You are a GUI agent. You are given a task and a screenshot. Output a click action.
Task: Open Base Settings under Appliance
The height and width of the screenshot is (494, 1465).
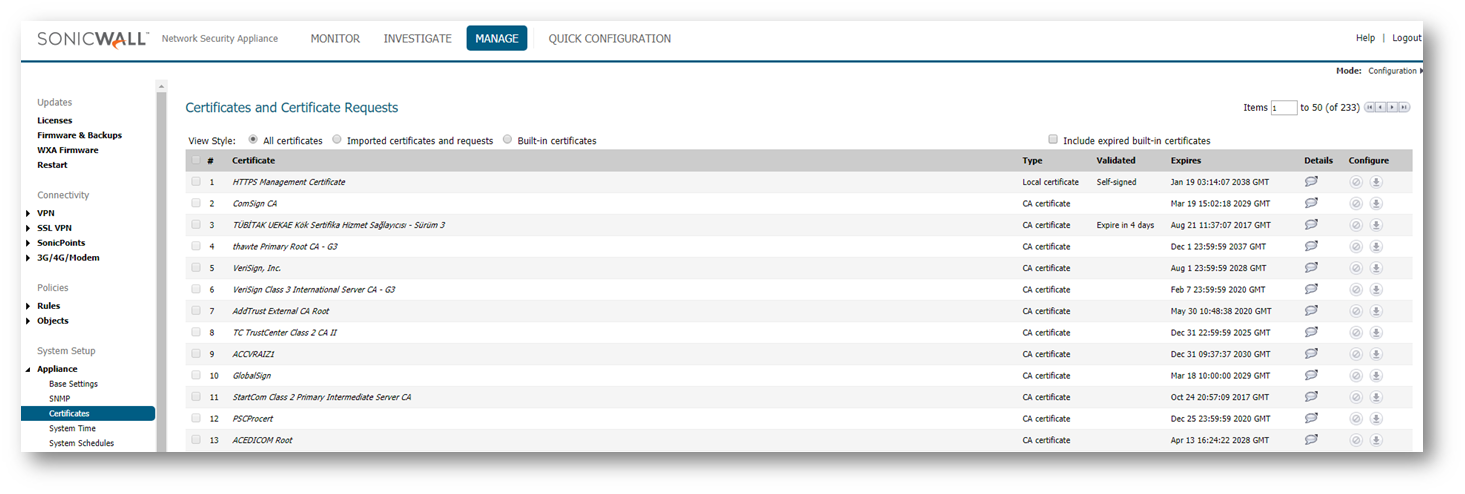74,384
